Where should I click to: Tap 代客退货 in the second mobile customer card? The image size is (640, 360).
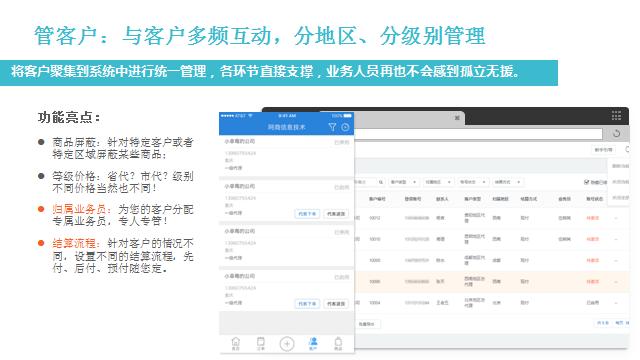(336, 214)
